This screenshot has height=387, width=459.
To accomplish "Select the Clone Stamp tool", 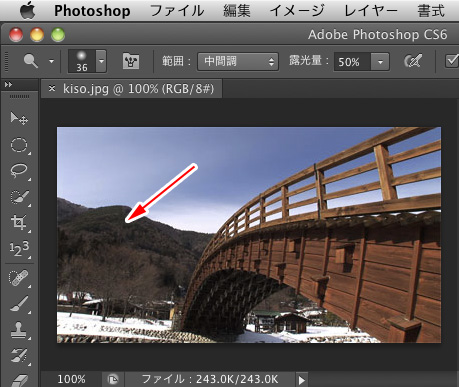I will coord(19,330).
